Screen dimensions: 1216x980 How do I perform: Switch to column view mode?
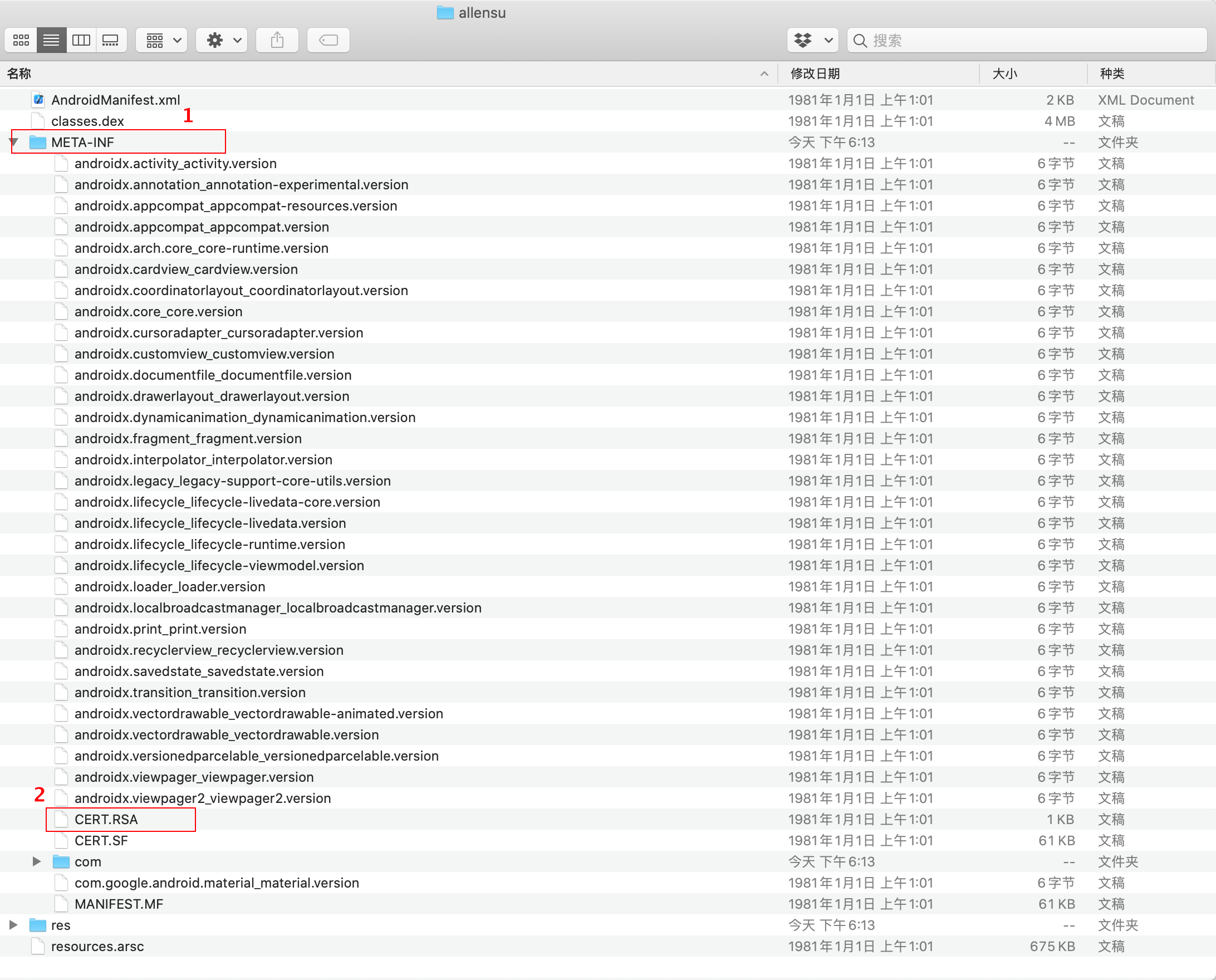pyautogui.click(x=81, y=40)
